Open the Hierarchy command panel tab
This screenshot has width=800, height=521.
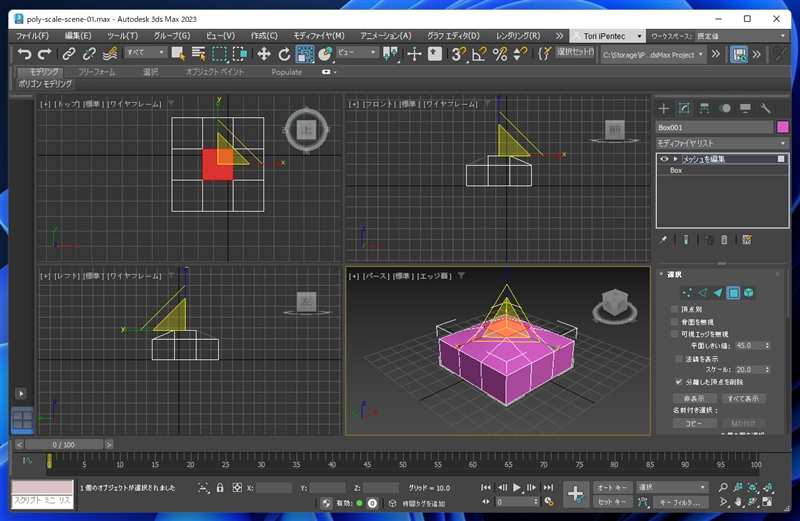coord(704,108)
